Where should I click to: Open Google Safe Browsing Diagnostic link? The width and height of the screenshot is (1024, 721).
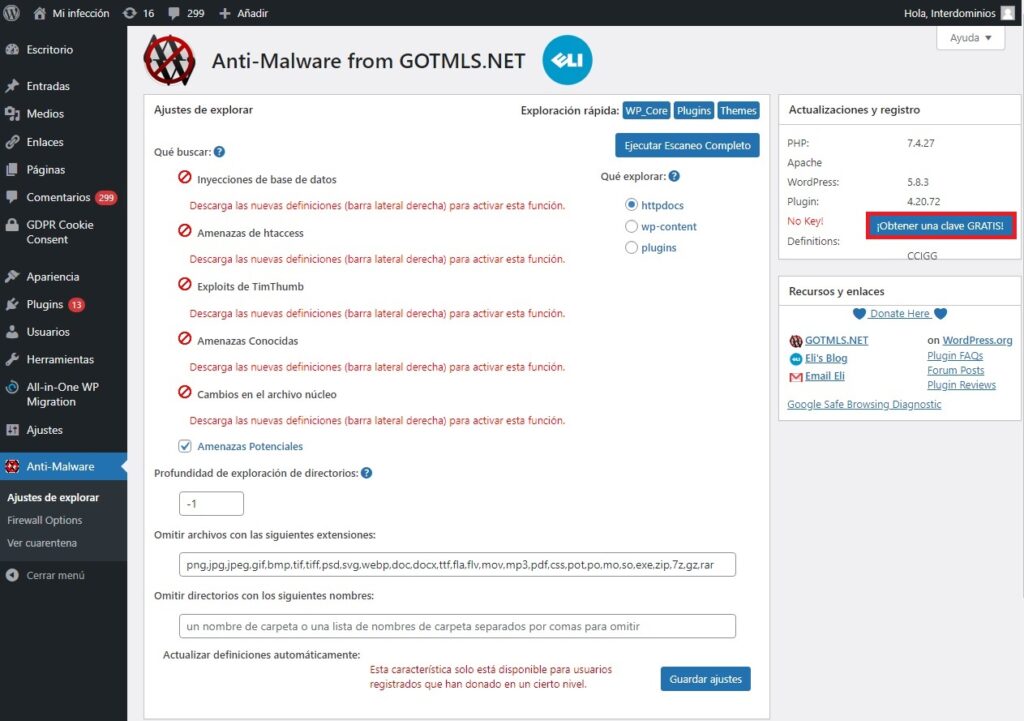click(x=864, y=404)
